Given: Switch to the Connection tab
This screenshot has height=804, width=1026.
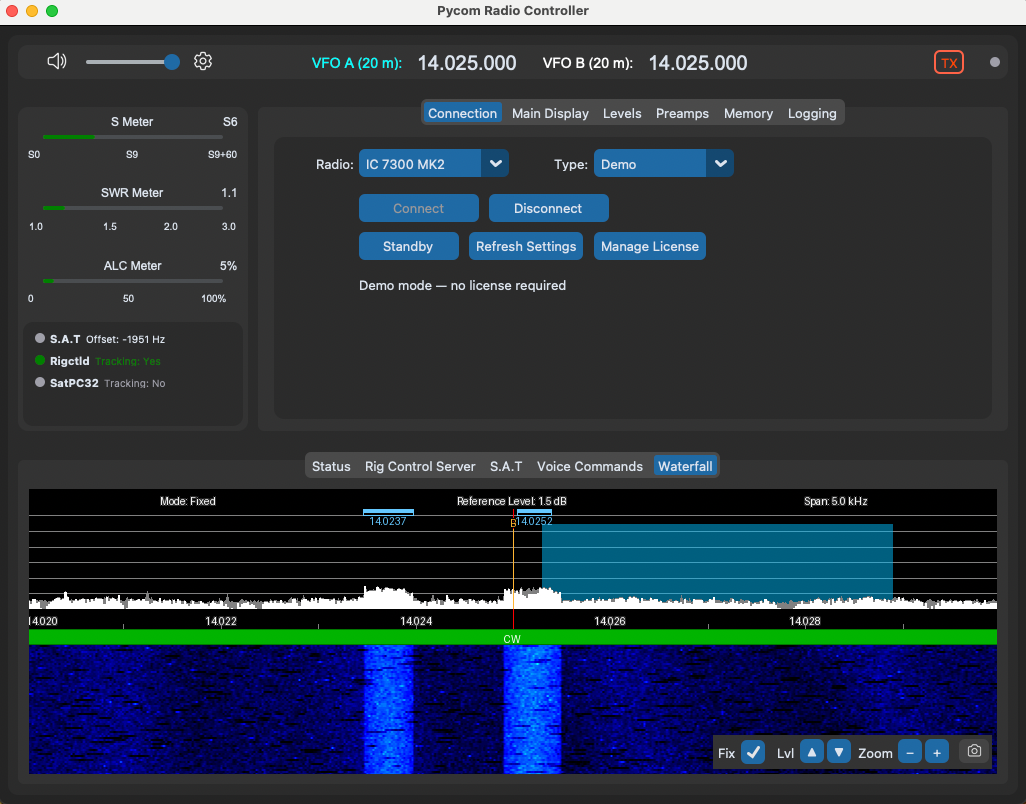Looking at the screenshot, I should [463, 113].
